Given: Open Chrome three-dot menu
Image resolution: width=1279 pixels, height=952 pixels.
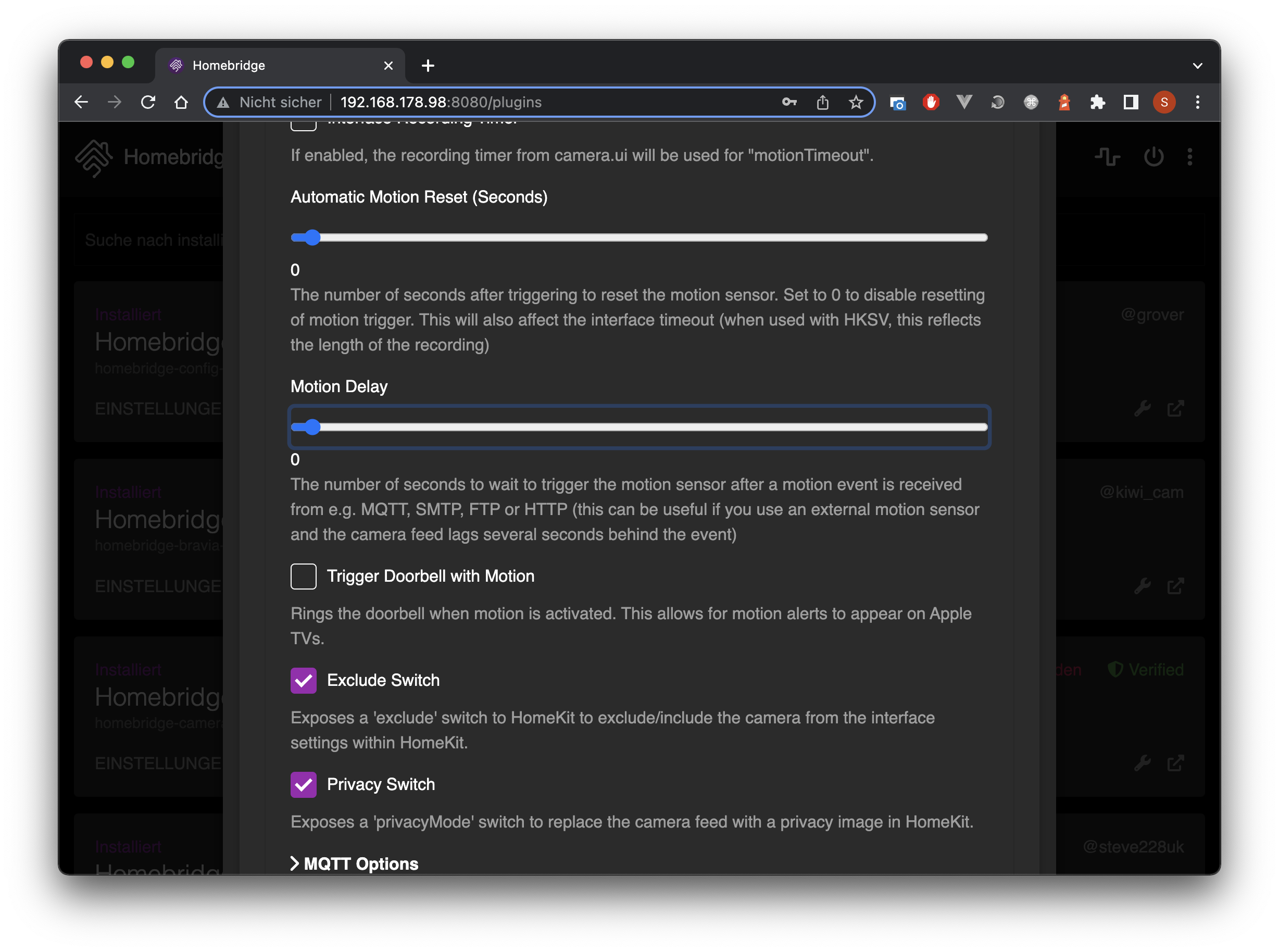Looking at the screenshot, I should pos(1197,102).
